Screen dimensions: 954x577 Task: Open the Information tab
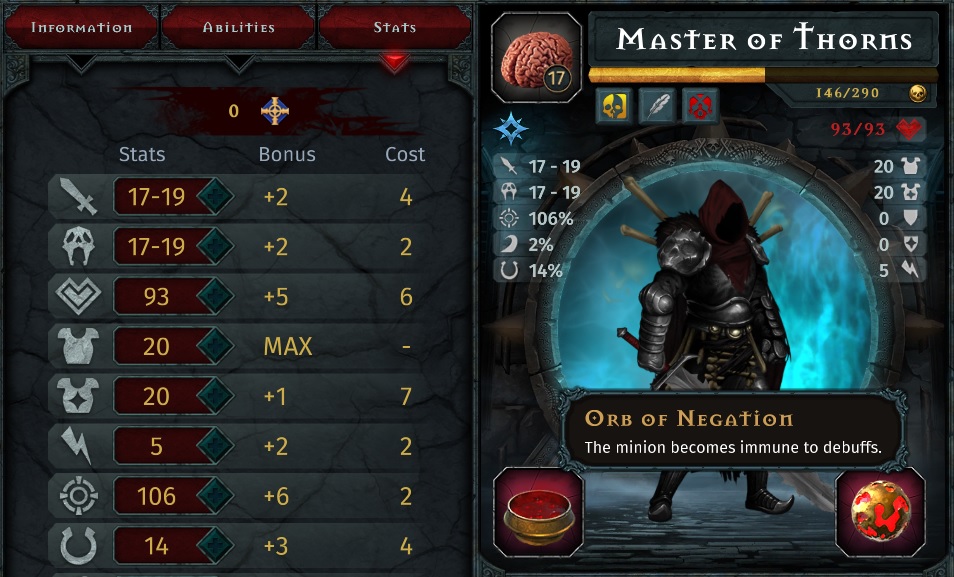click(81, 27)
